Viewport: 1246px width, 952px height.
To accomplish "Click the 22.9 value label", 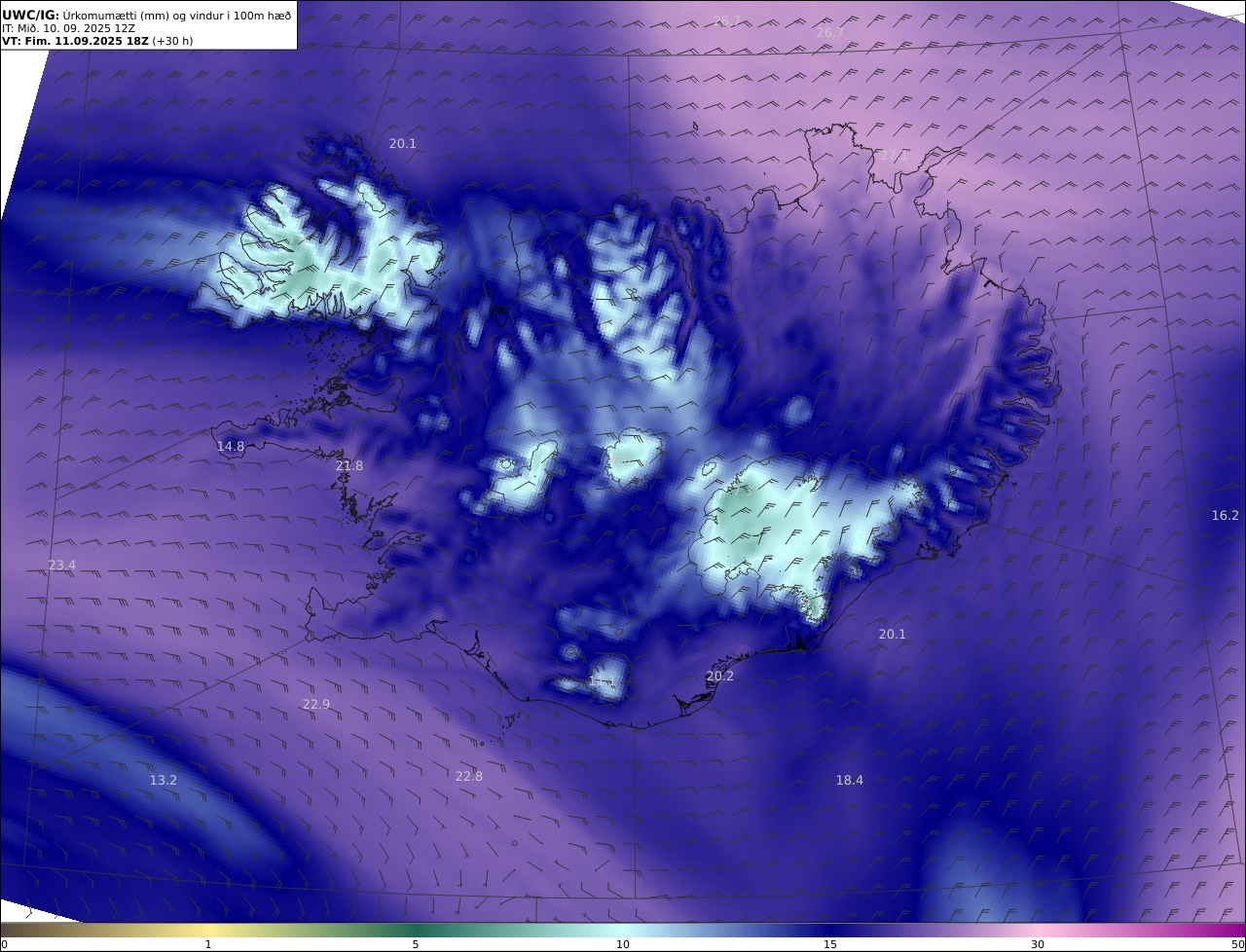I will point(316,704).
